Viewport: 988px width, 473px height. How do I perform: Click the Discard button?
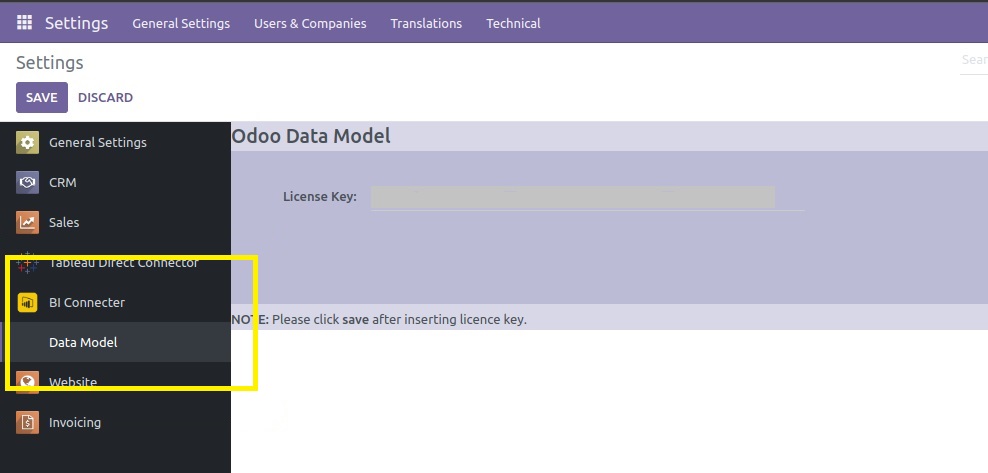coord(105,97)
